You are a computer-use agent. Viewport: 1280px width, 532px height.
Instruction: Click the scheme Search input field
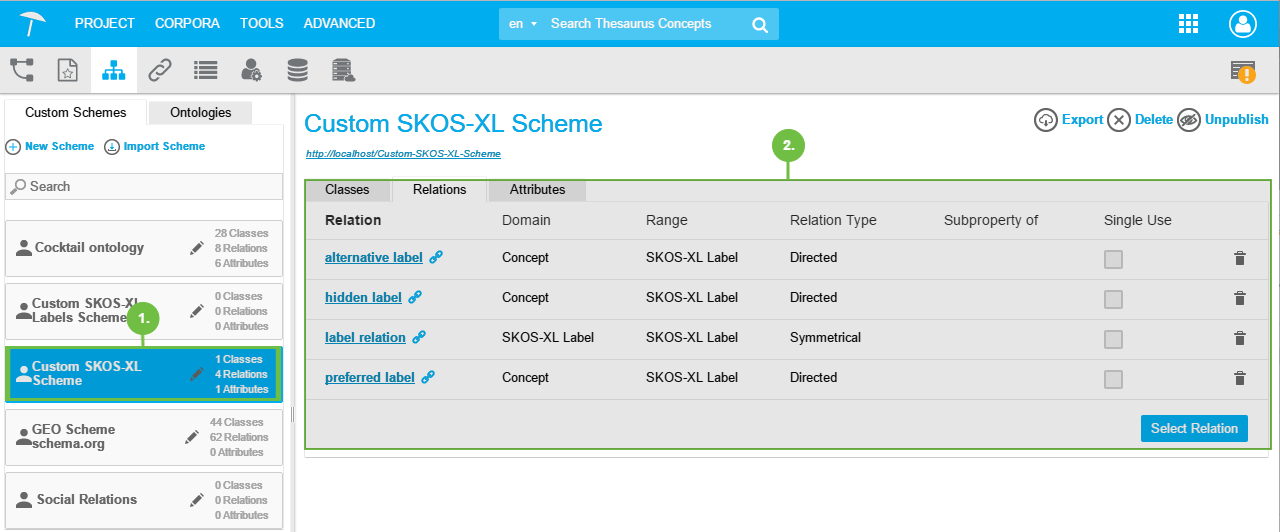[x=144, y=186]
